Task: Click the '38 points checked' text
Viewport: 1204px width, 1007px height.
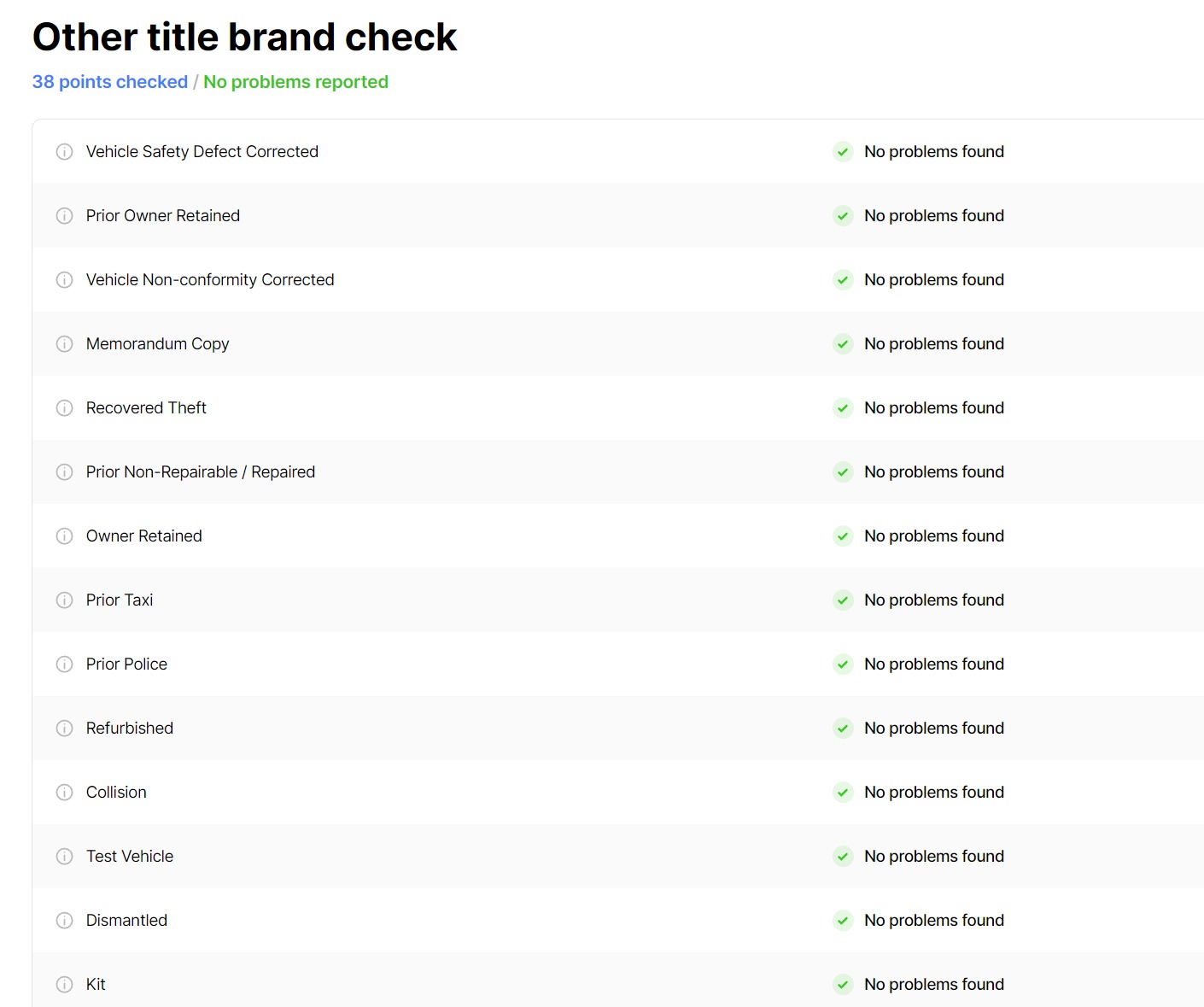Action: [x=110, y=82]
